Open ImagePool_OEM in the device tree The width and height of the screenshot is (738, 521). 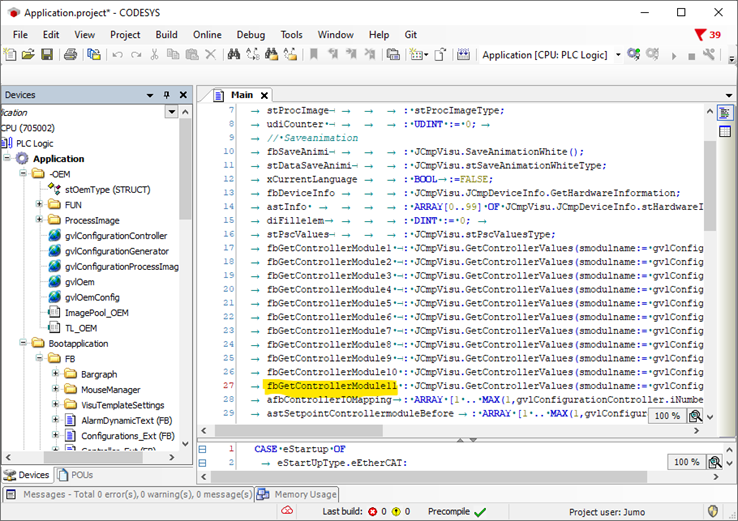[96, 312]
